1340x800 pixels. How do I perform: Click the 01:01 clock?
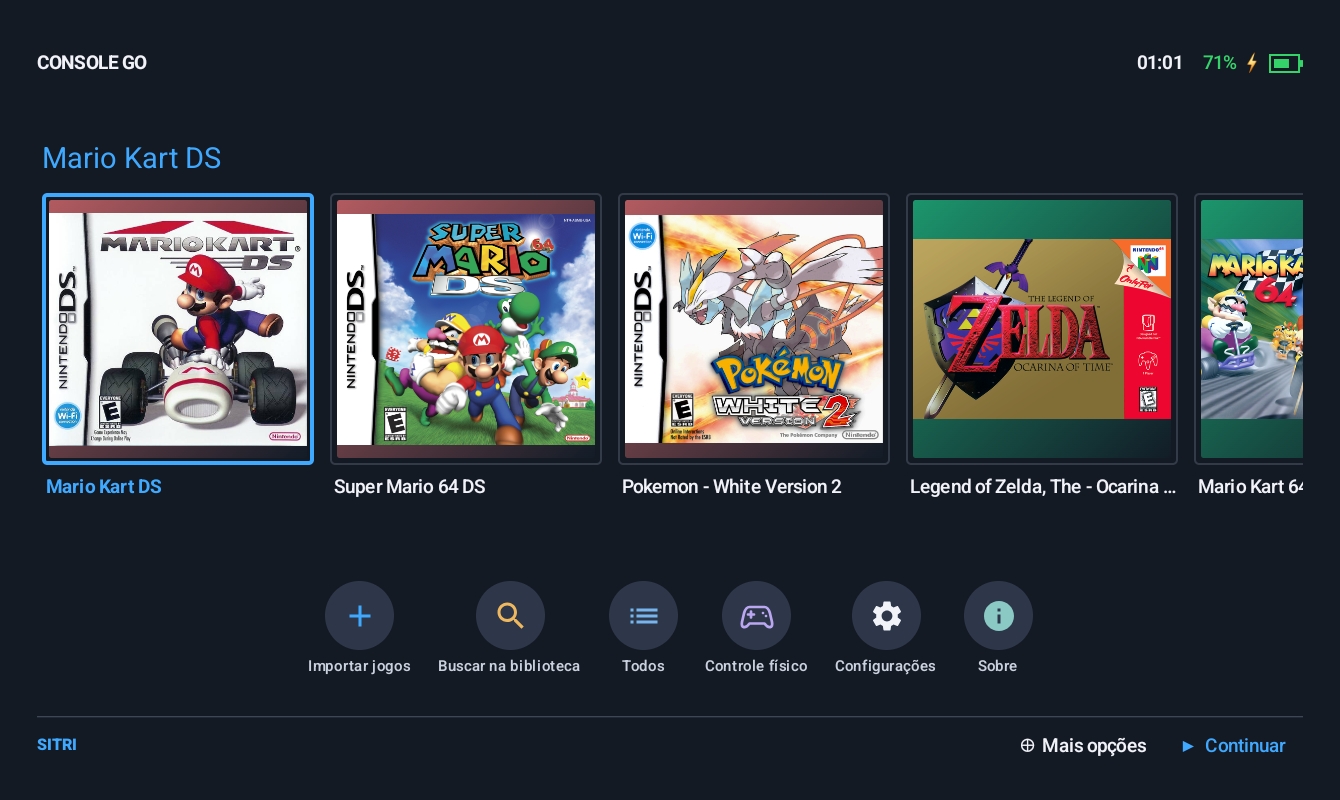tap(1160, 63)
